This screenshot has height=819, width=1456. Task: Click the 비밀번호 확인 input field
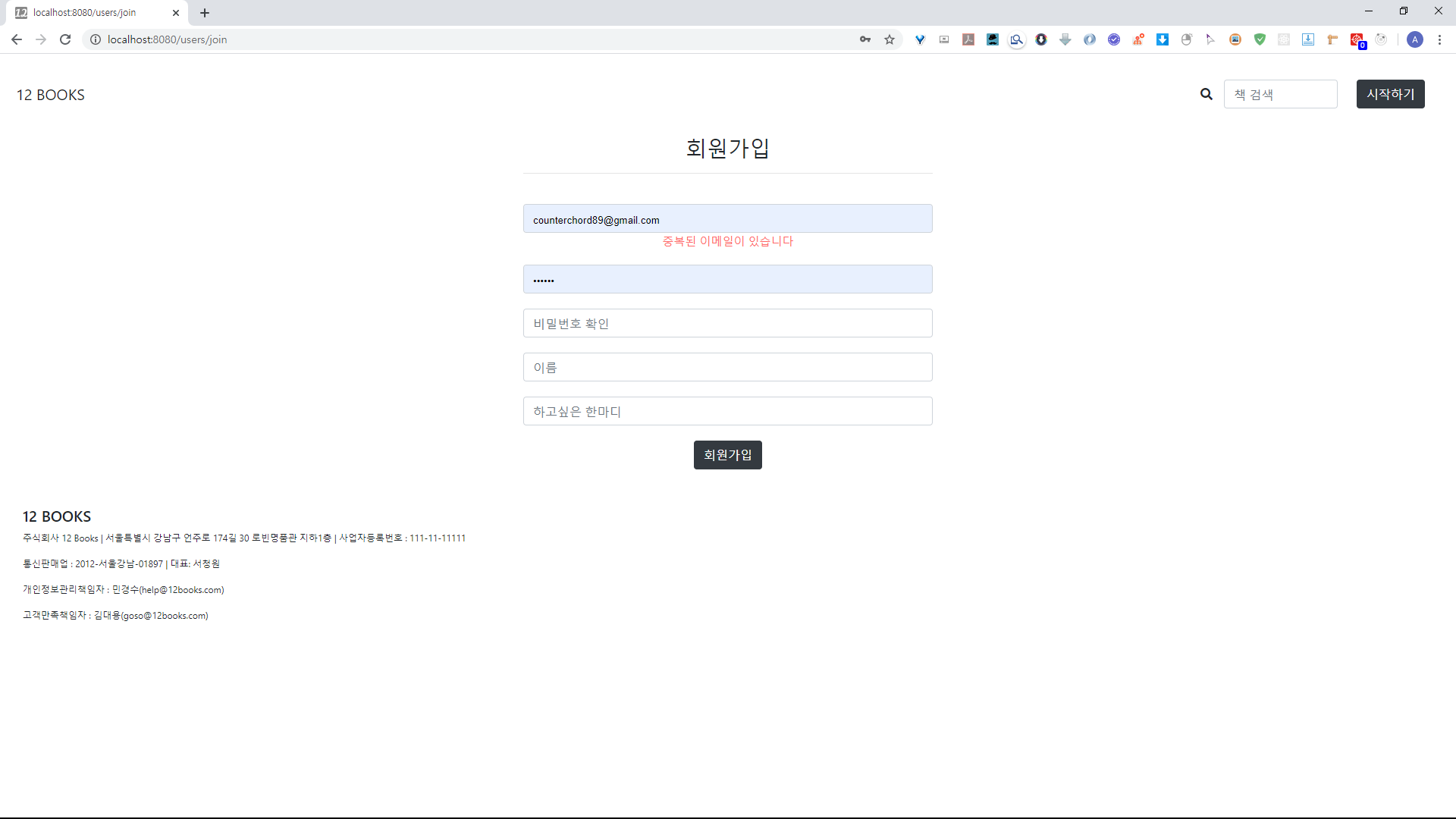click(x=727, y=323)
